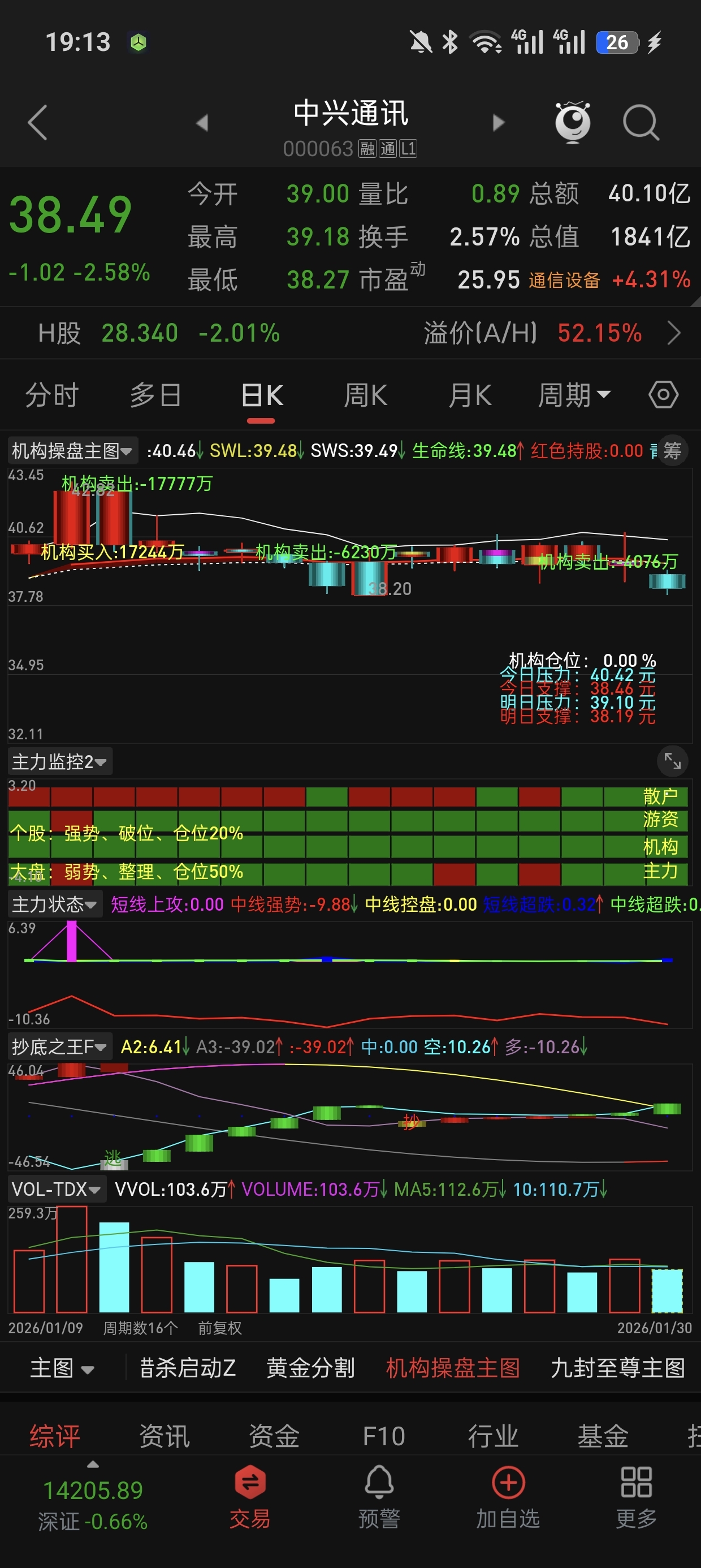
Task: Tap the magenta spike in 主力状态 chart
Action: point(72,942)
